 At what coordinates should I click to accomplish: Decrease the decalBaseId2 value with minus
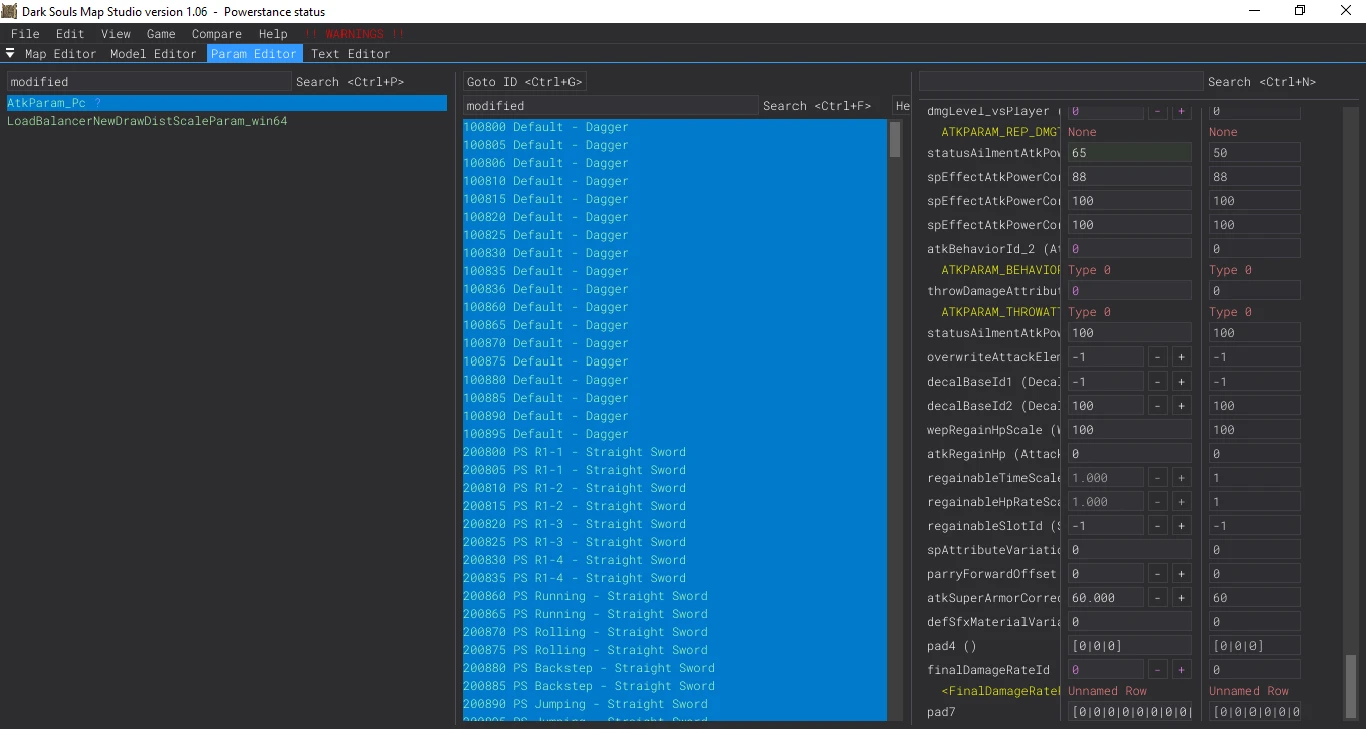click(x=1157, y=406)
